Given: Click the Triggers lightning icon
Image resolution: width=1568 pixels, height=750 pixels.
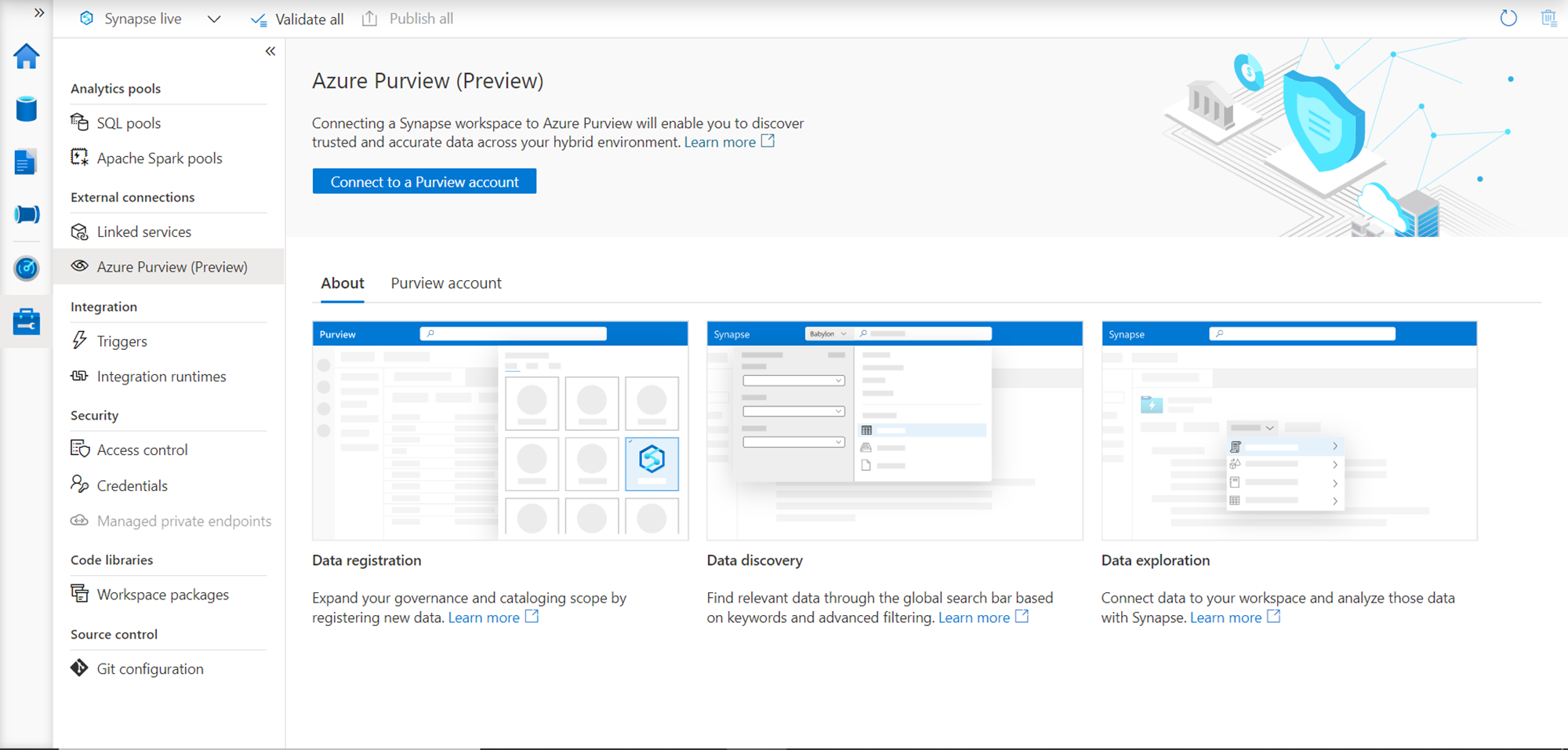Looking at the screenshot, I should (79, 340).
